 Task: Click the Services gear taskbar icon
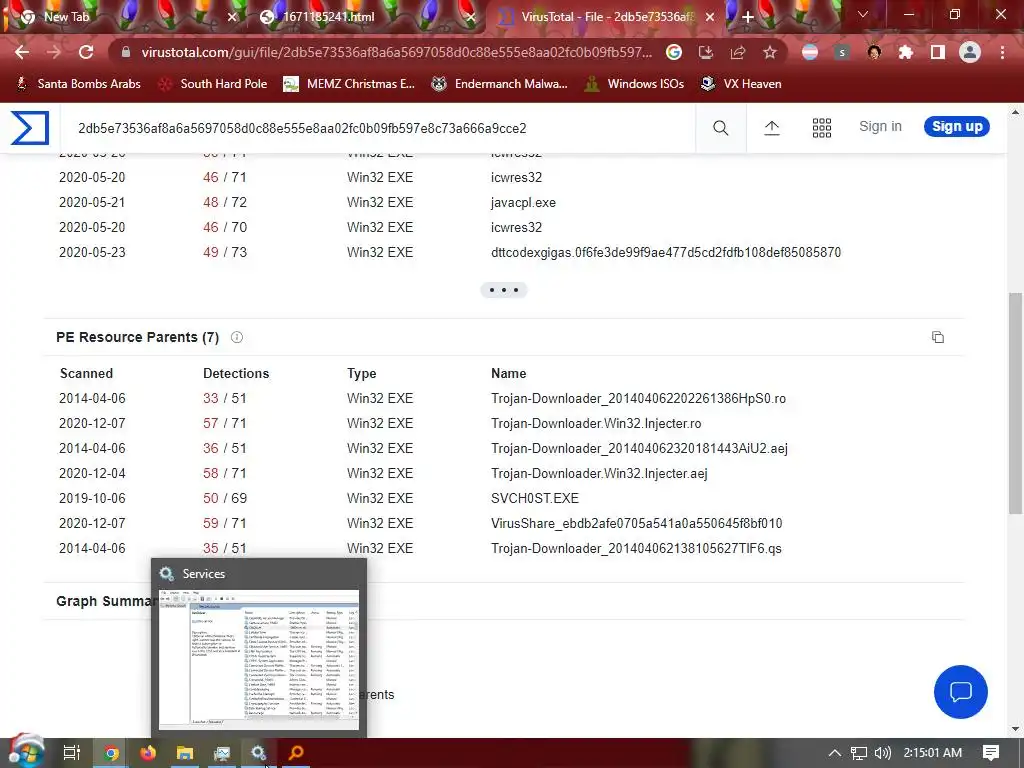(259, 753)
